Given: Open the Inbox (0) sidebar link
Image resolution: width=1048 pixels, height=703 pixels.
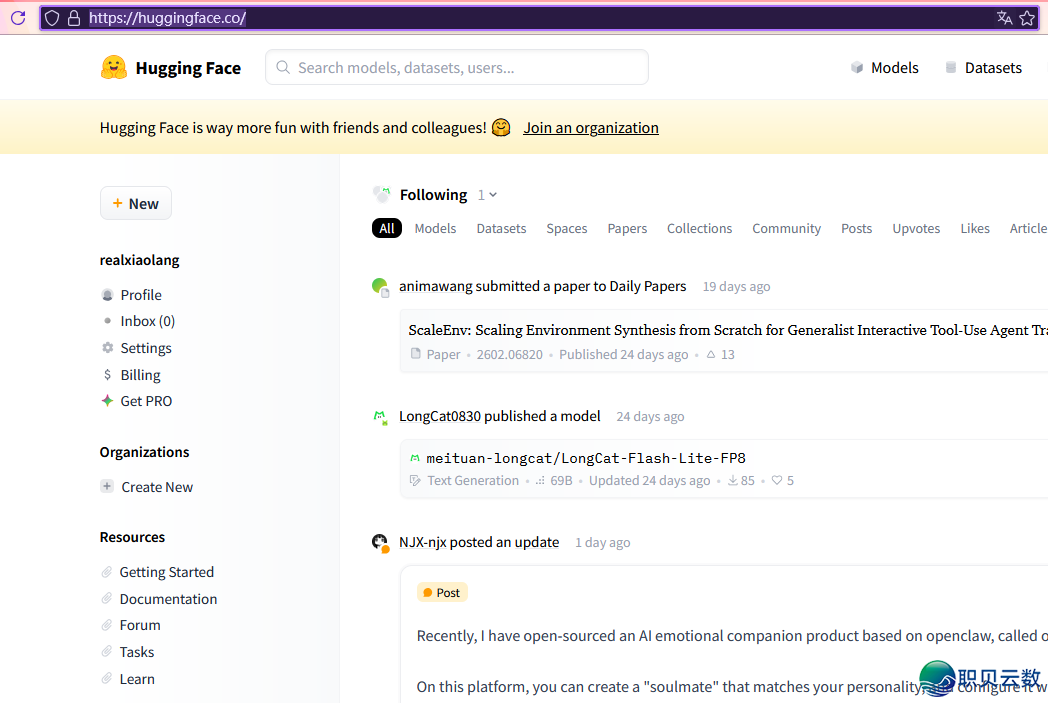Looking at the screenshot, I should (147, 321).
